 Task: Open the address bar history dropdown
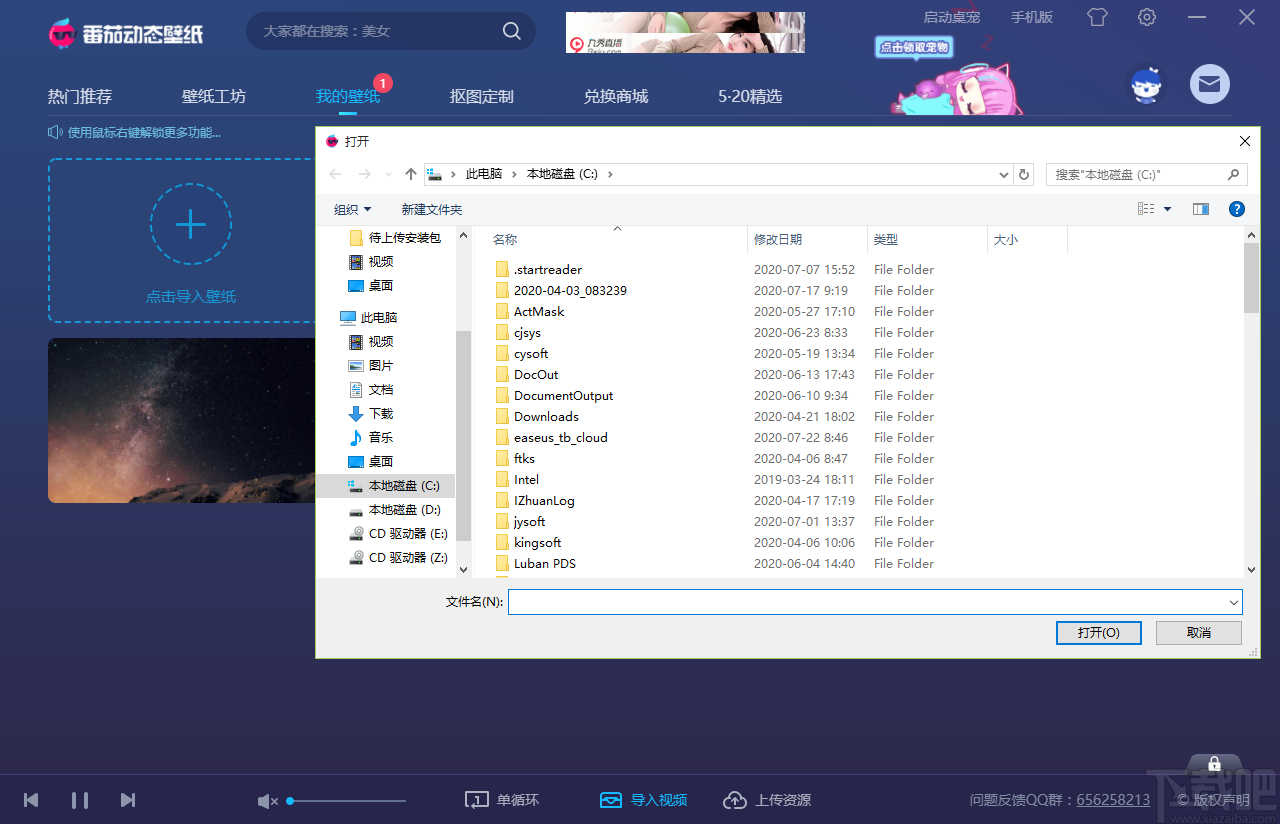point(1003,174)
